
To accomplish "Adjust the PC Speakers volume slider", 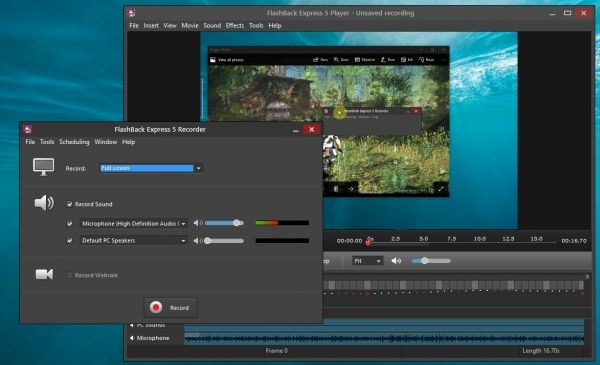I will 224,241.
